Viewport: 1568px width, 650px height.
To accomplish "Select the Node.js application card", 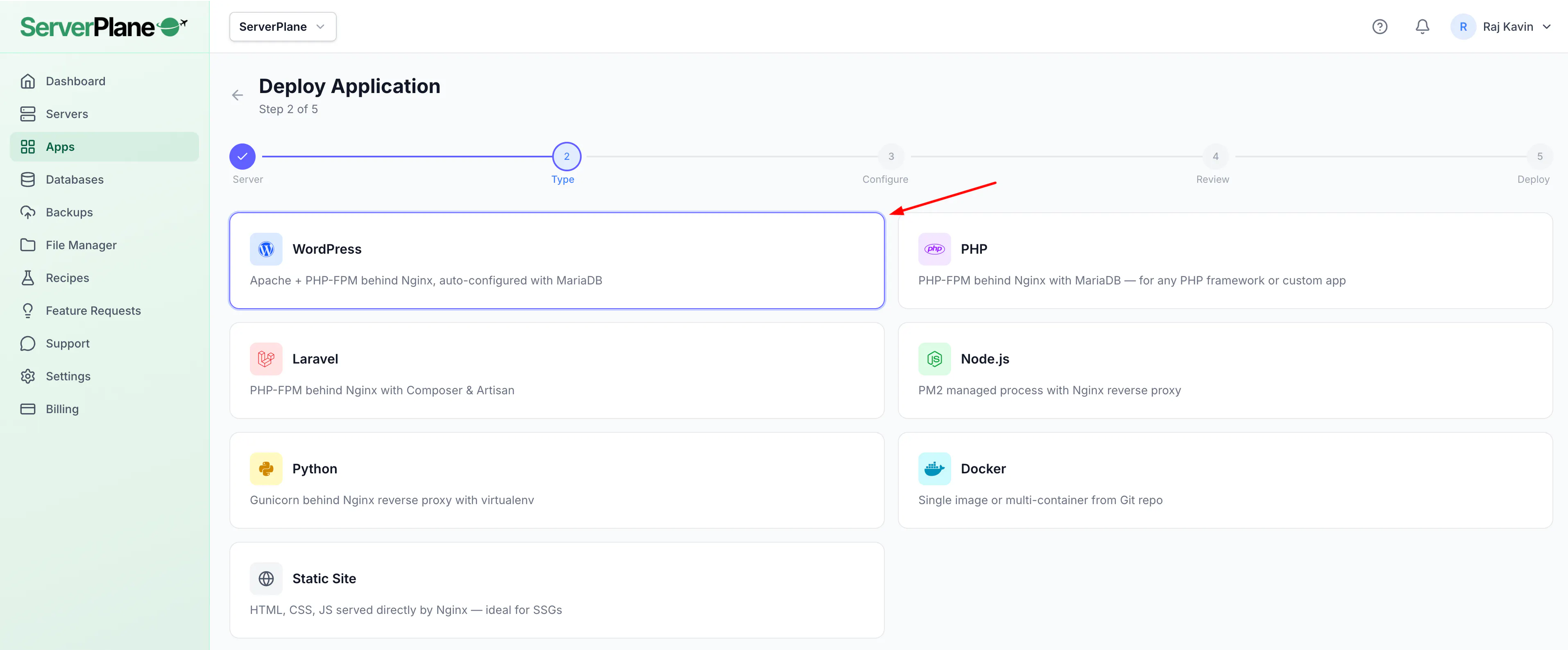I will click(1225, 370).
